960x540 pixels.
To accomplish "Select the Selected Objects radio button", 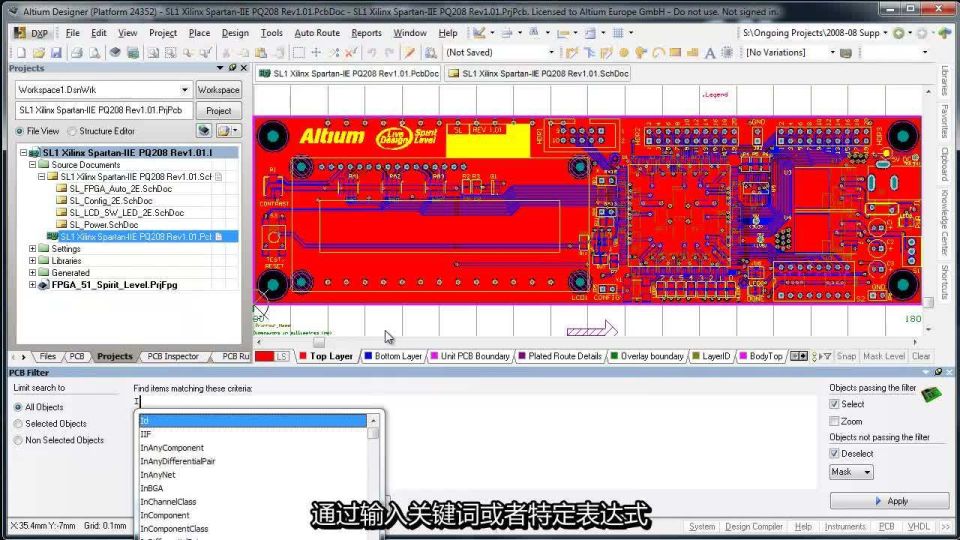I will click(x=18, y=424).
